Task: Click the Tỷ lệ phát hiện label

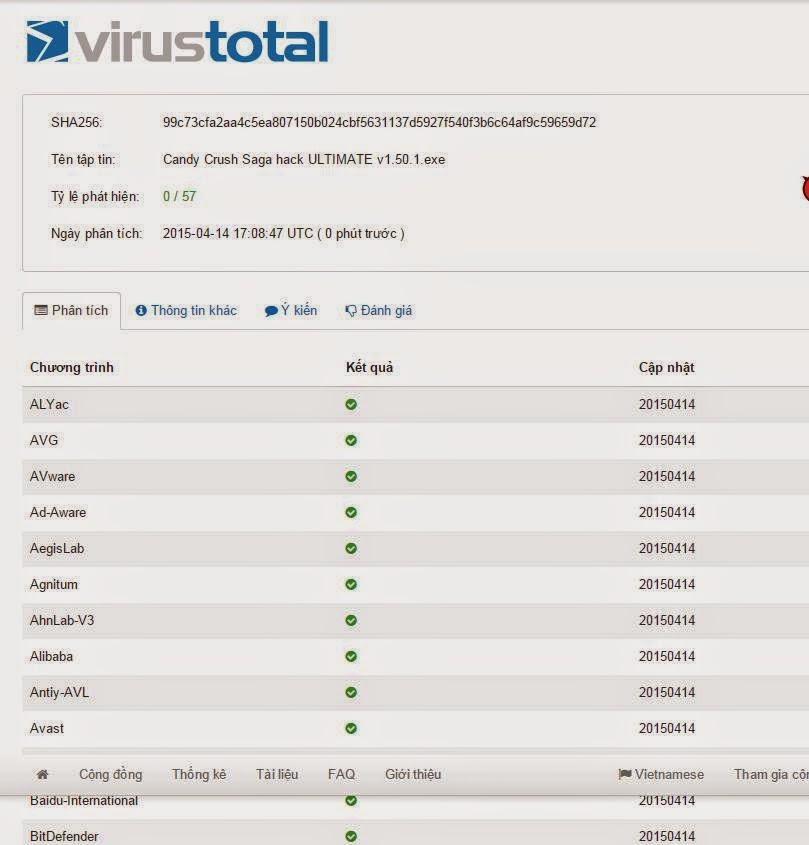Action: click(x=95, y=196)
